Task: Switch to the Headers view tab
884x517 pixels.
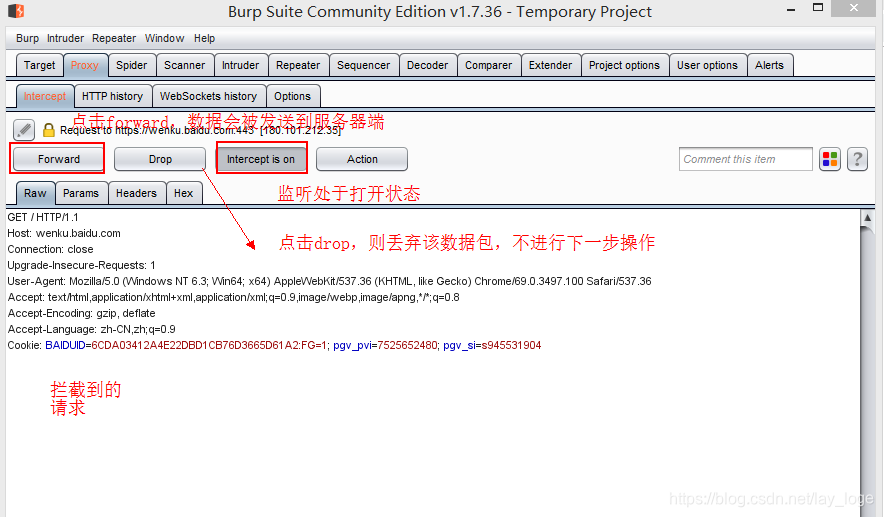Action: tap(136, 193)
